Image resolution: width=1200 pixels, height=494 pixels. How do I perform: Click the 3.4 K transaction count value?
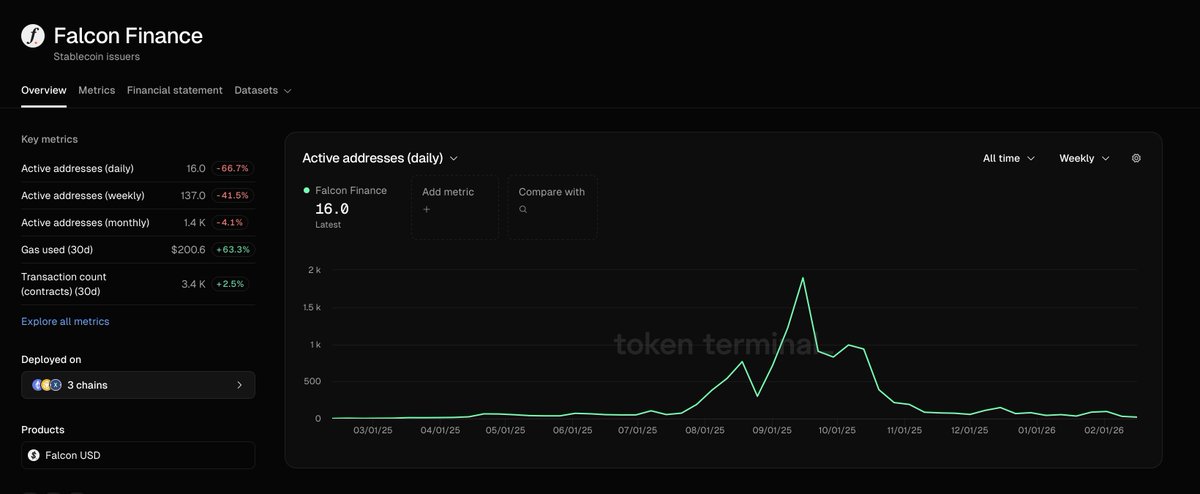194,284
